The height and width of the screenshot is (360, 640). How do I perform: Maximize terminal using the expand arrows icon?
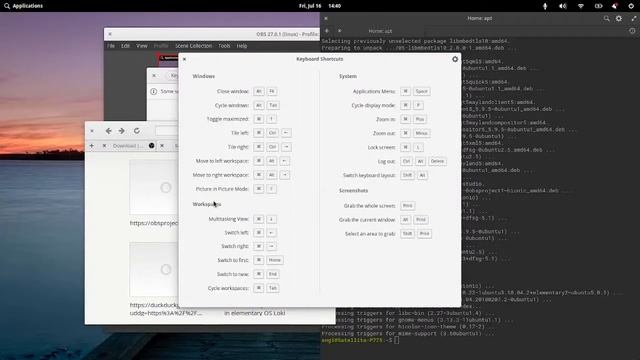pyautogui.click(x=633, y=18)
